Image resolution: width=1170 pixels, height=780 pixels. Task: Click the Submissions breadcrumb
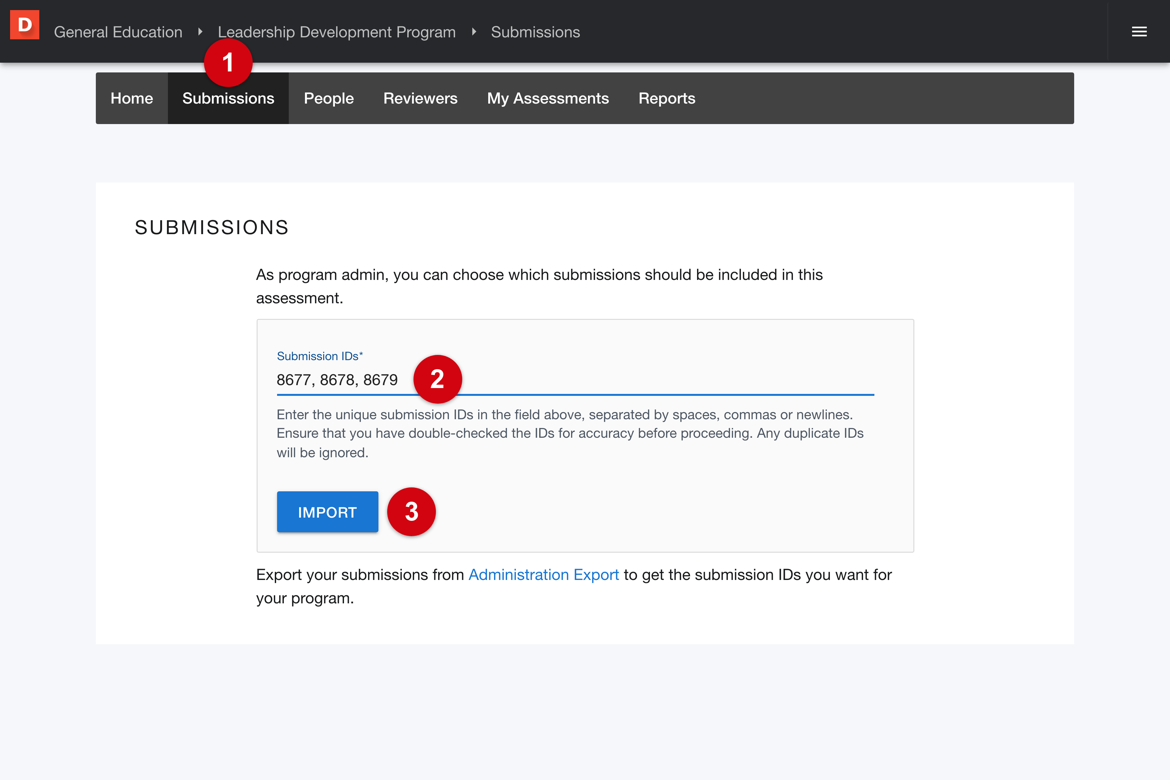(535, 32)
